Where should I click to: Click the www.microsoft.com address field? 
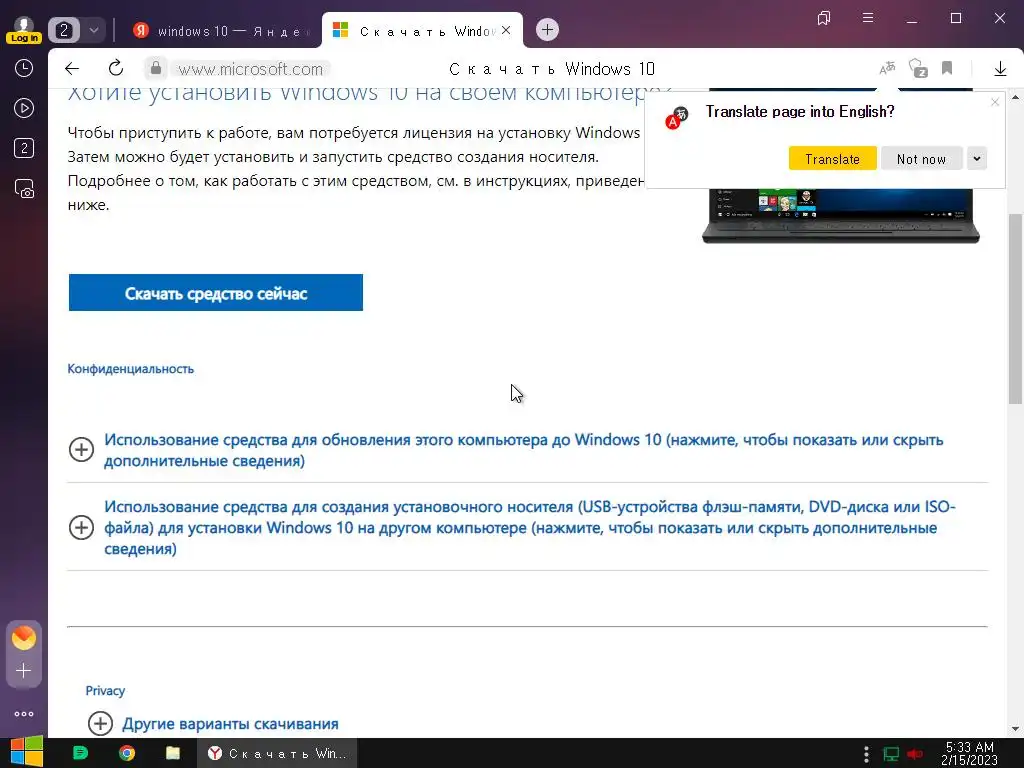(251, 69)
